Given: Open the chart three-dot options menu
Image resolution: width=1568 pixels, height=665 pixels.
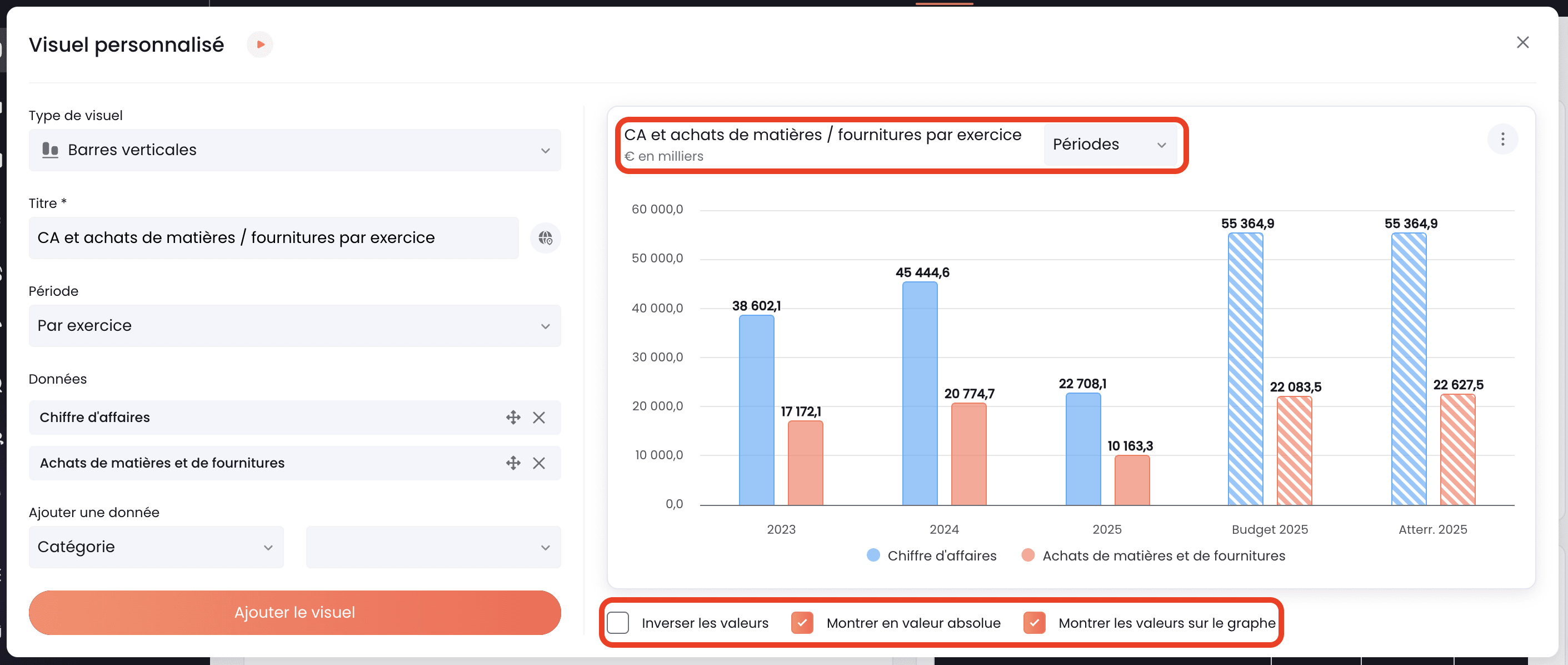Looking at the screenshot, I should pos(1502,140).
